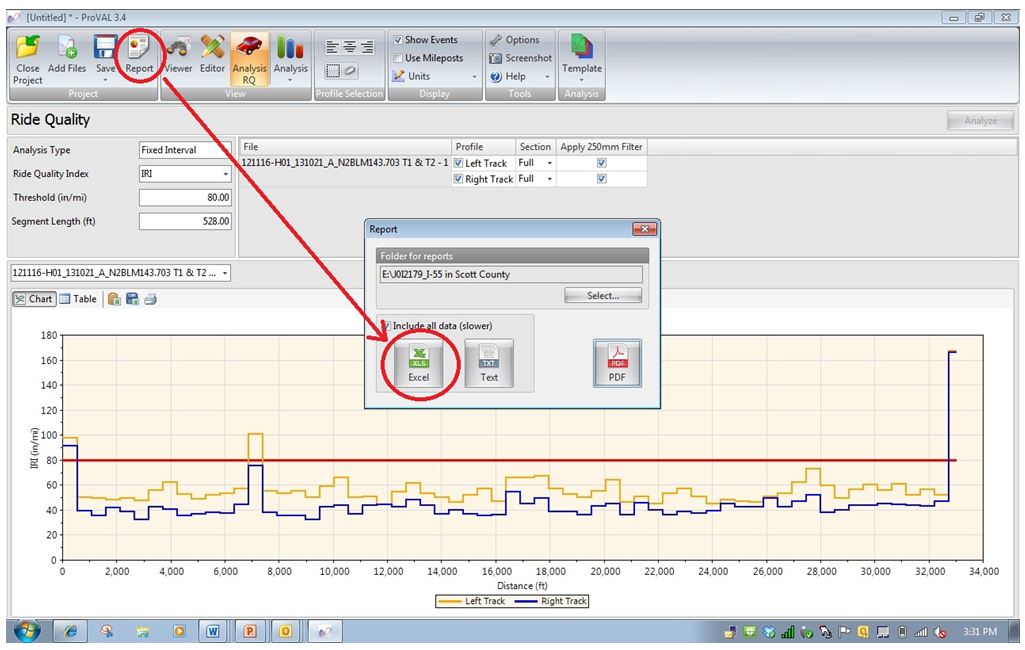Open the Template analysis icon
Image resolution: width=1025 pixels, height=650 pixels.
tap(581, 55)
